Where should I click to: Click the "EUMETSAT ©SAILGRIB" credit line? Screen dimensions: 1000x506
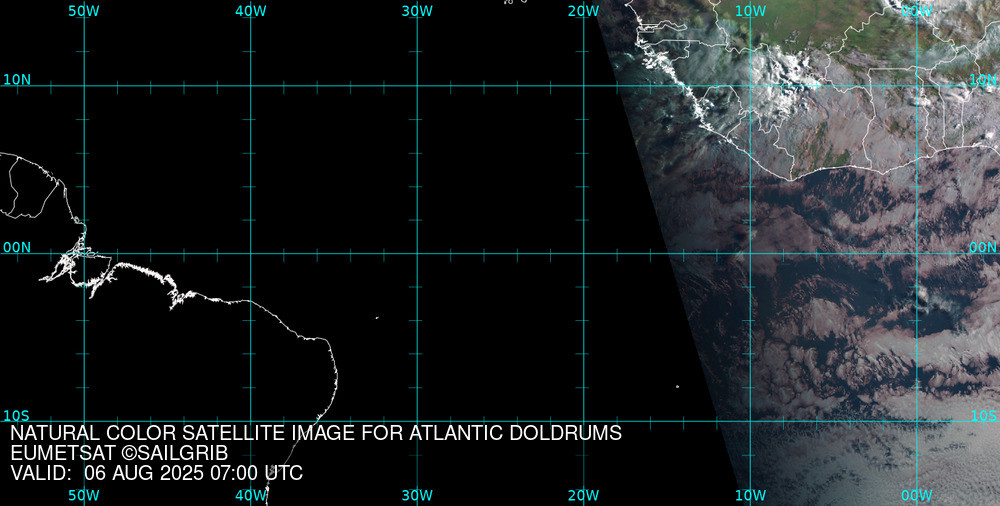119,454
